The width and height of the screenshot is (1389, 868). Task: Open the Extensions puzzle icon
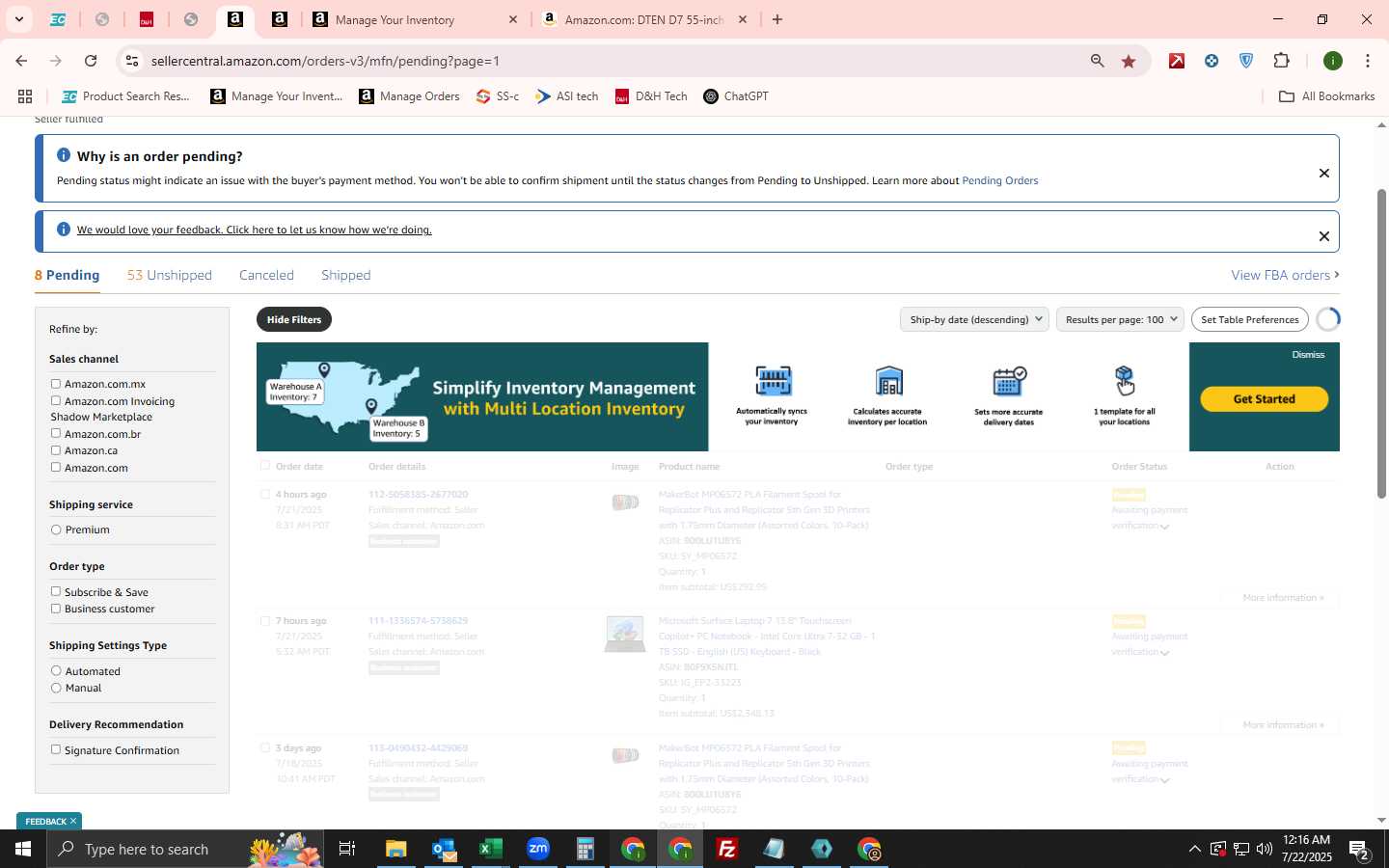coord(1281,61)
